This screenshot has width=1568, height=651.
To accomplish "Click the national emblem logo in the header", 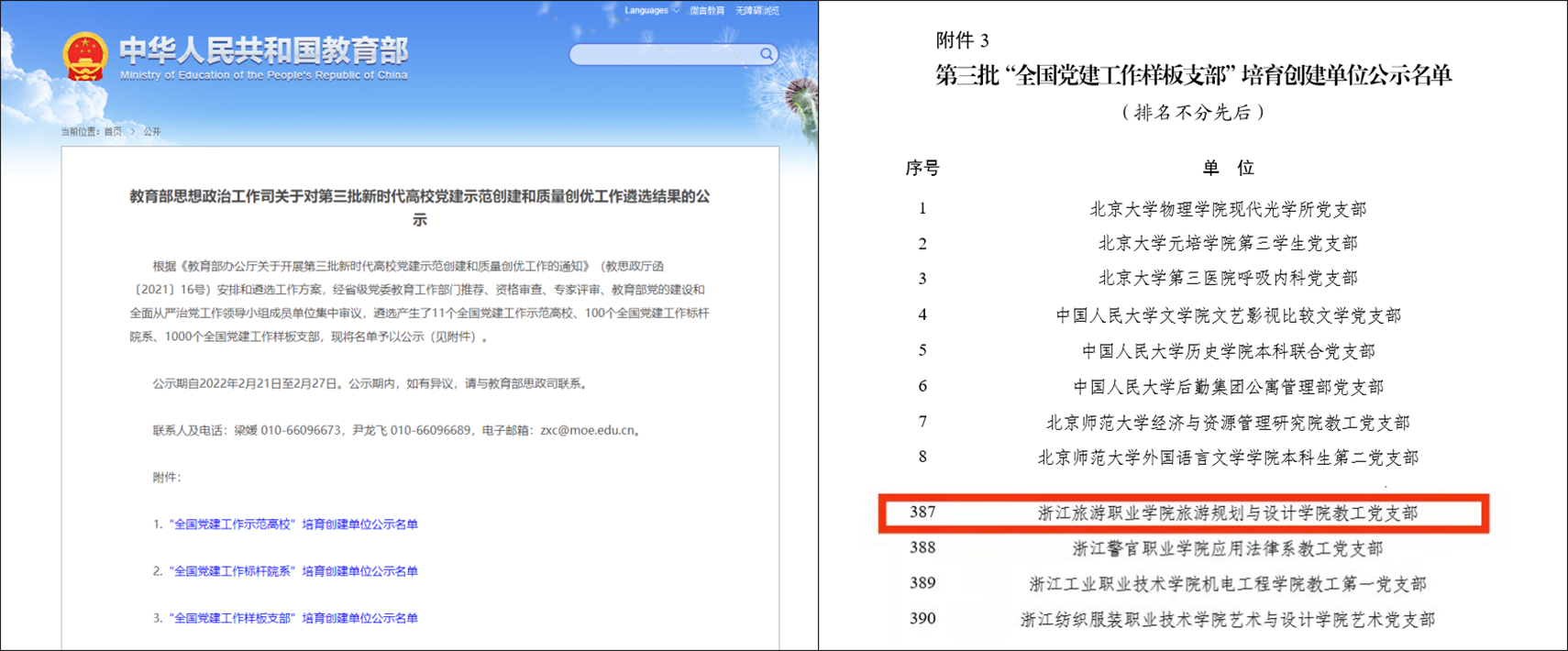I will (x=84, y=56).
